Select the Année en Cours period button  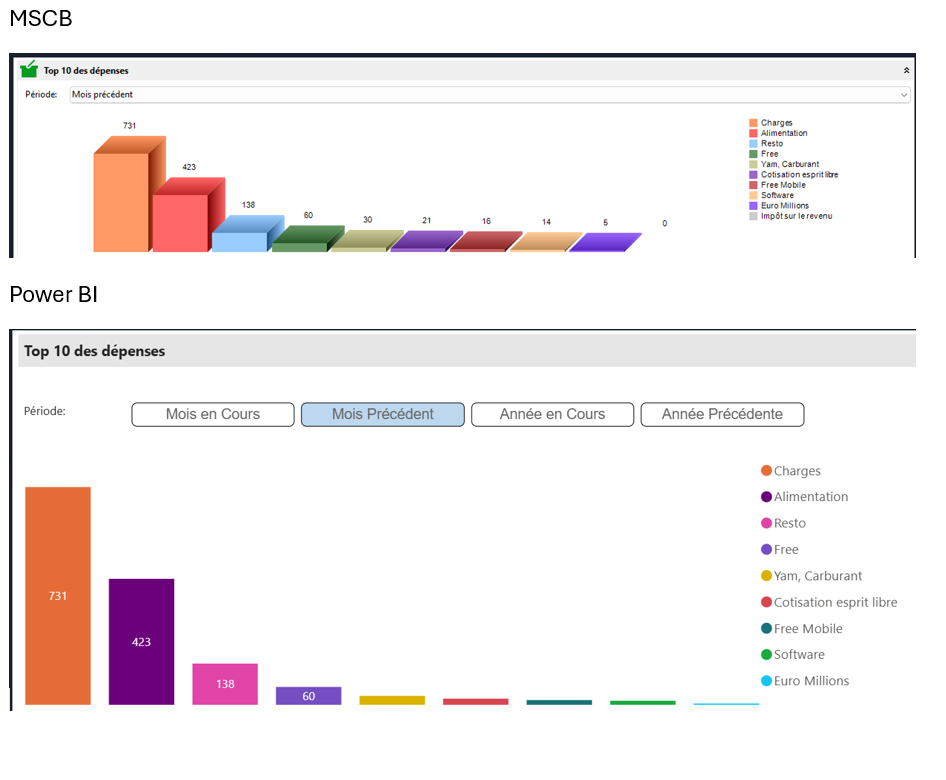552,414
